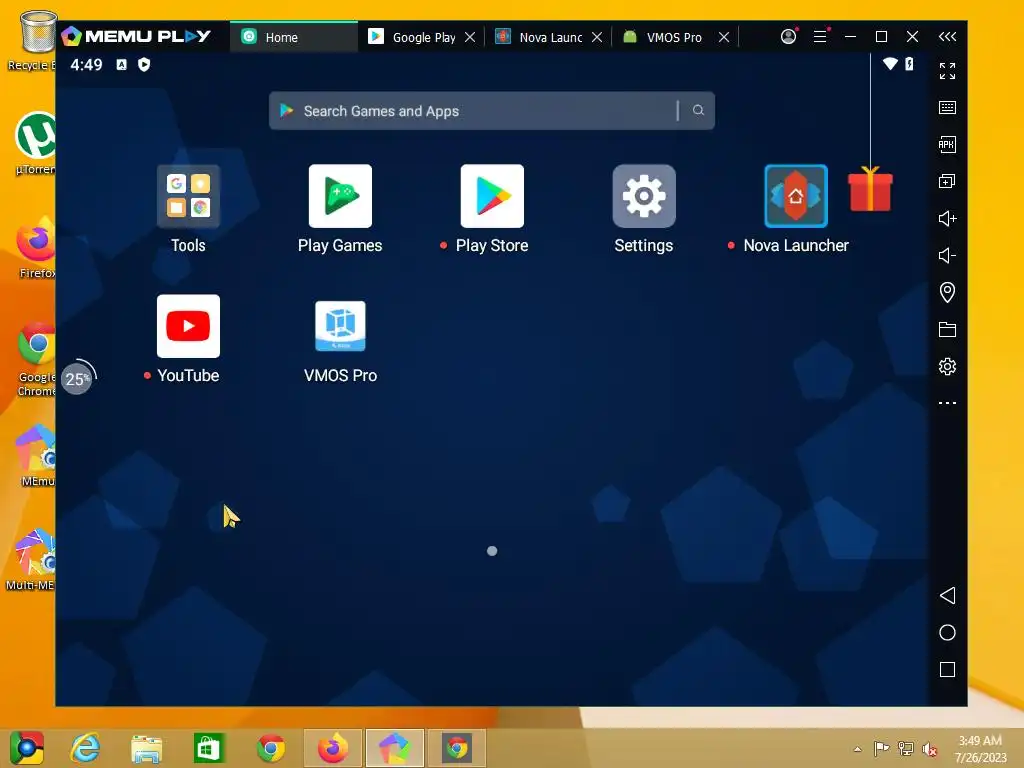Open the Play Store app
This screenshot has width=1024, height=768.
coord(492,196)
